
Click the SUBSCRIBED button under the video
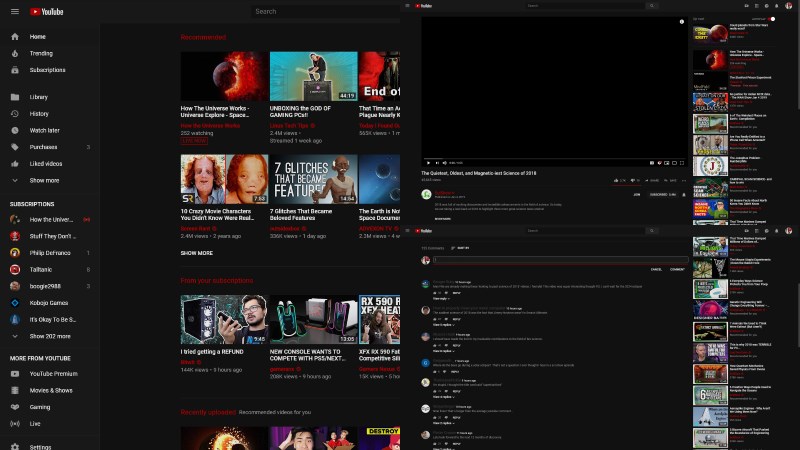pos(663,194)
